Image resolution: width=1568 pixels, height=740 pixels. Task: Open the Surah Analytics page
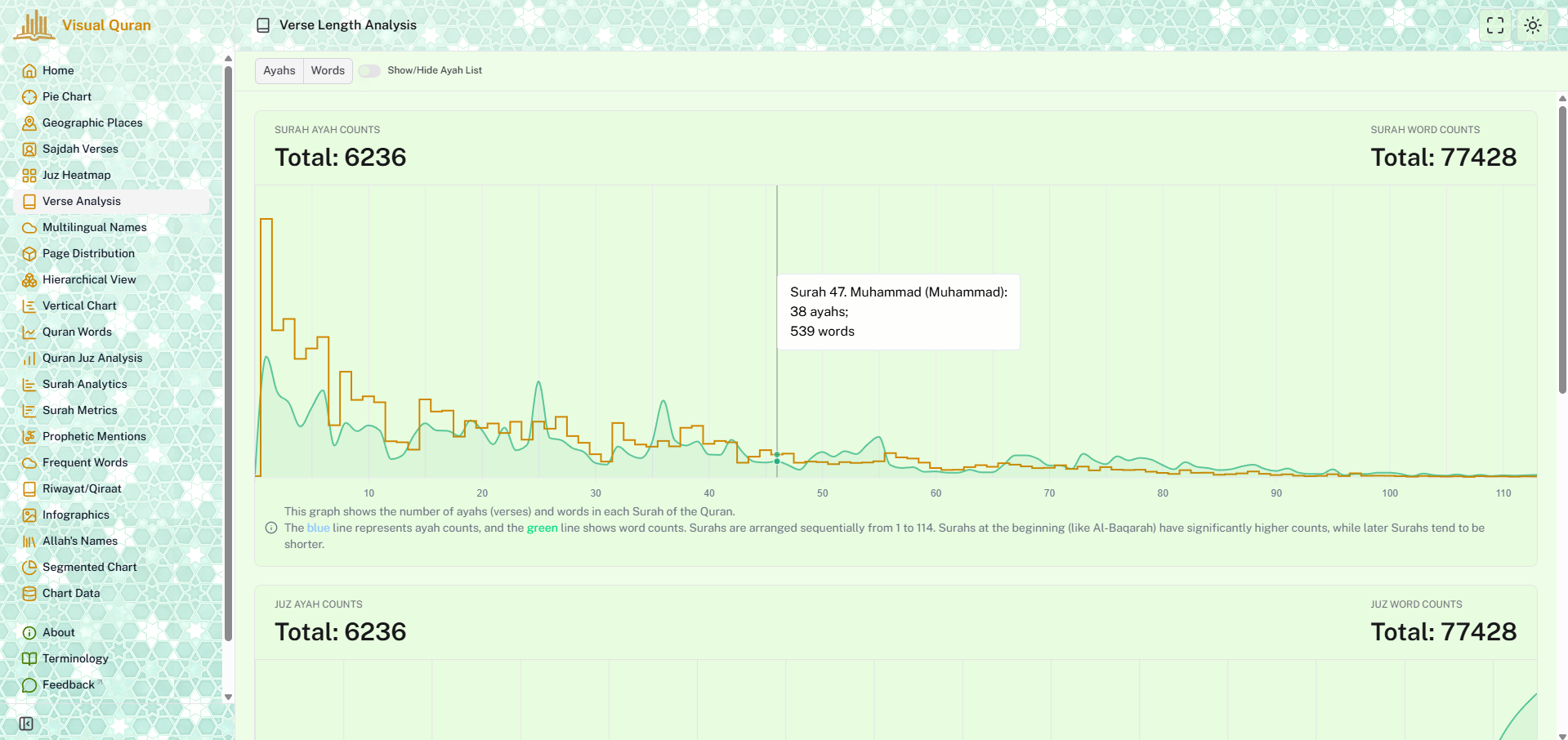pyautogui.click(x=84, y=384)
